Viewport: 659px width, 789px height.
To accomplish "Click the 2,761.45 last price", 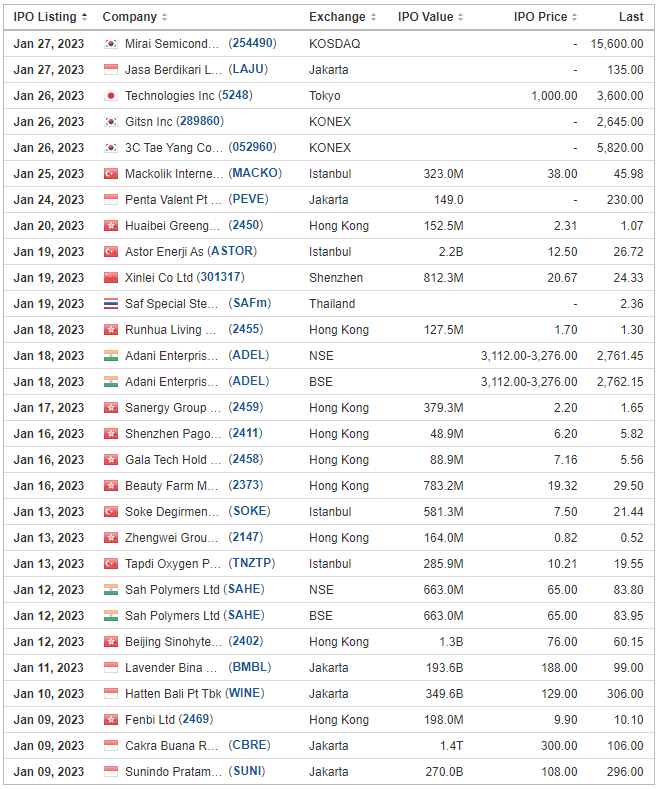I will click(620, 356).
